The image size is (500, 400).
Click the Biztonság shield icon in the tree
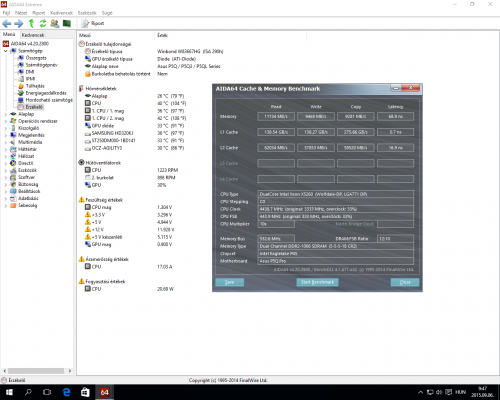pyautogui.click(x=13, y=184)
